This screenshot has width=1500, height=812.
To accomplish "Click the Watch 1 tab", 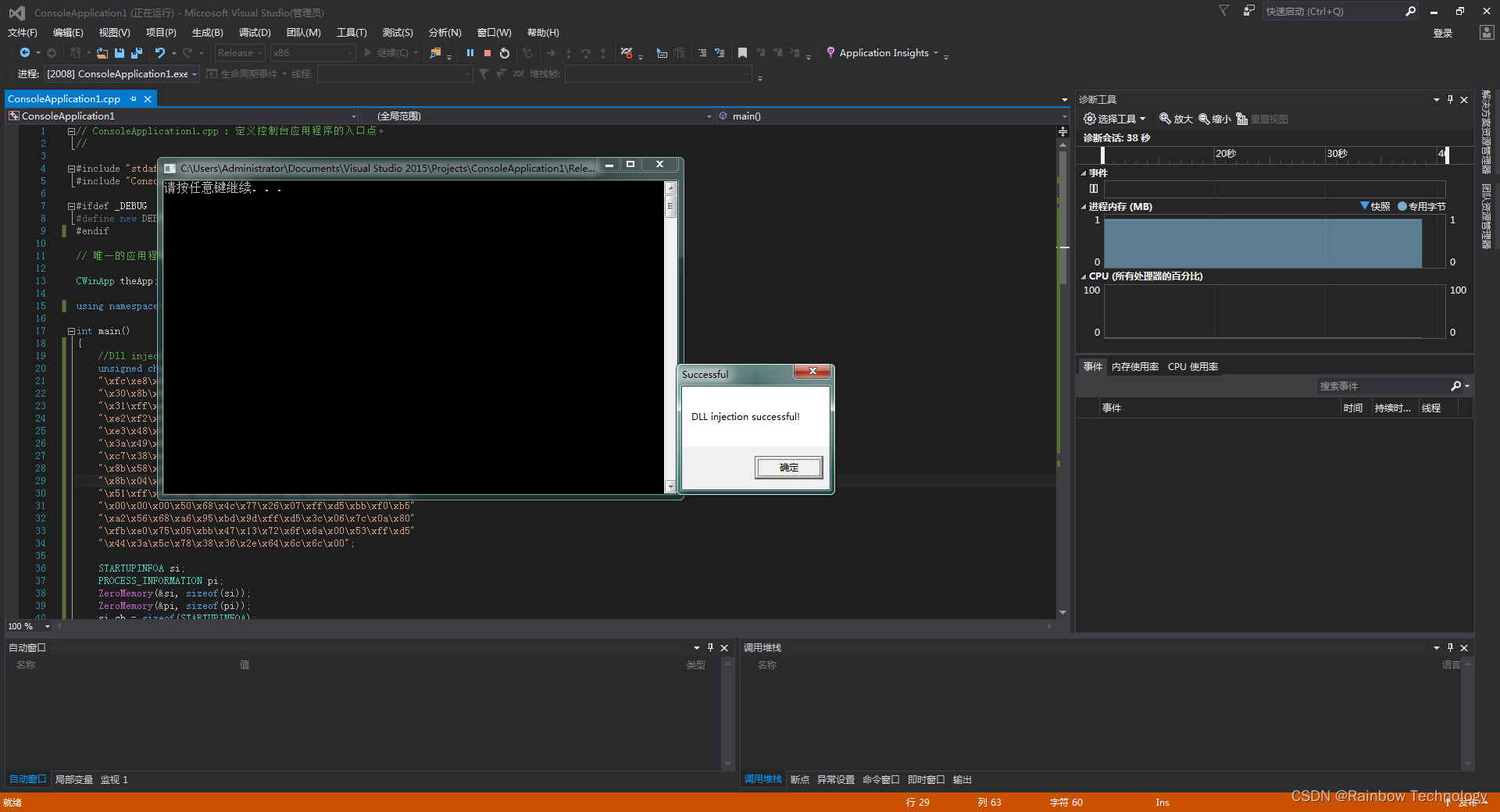I will click(x=114, y=780).
